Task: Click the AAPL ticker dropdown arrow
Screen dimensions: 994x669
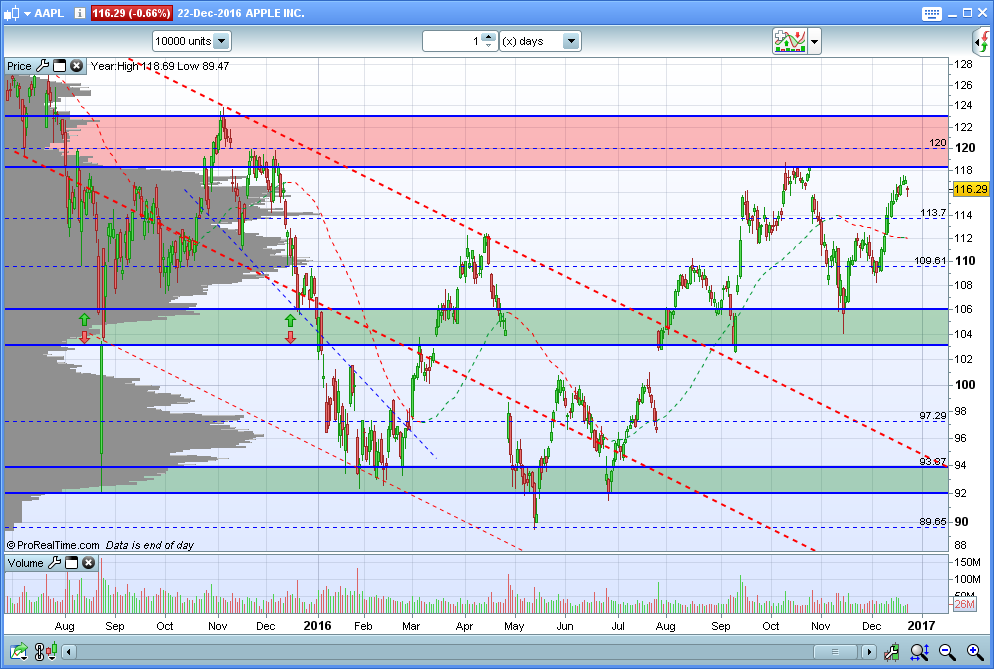Action: click(27, 13)
